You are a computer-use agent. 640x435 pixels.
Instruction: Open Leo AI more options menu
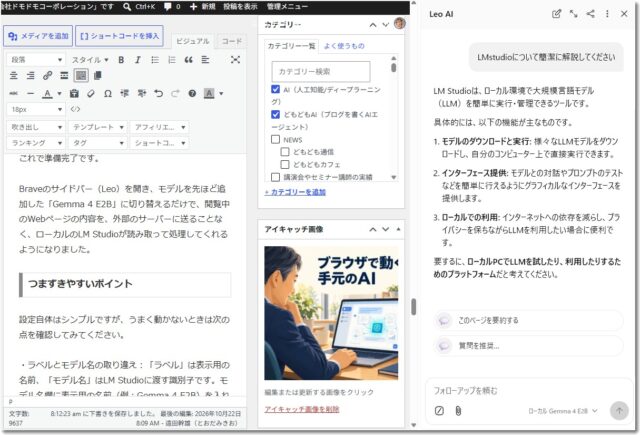tap(607, 14)
